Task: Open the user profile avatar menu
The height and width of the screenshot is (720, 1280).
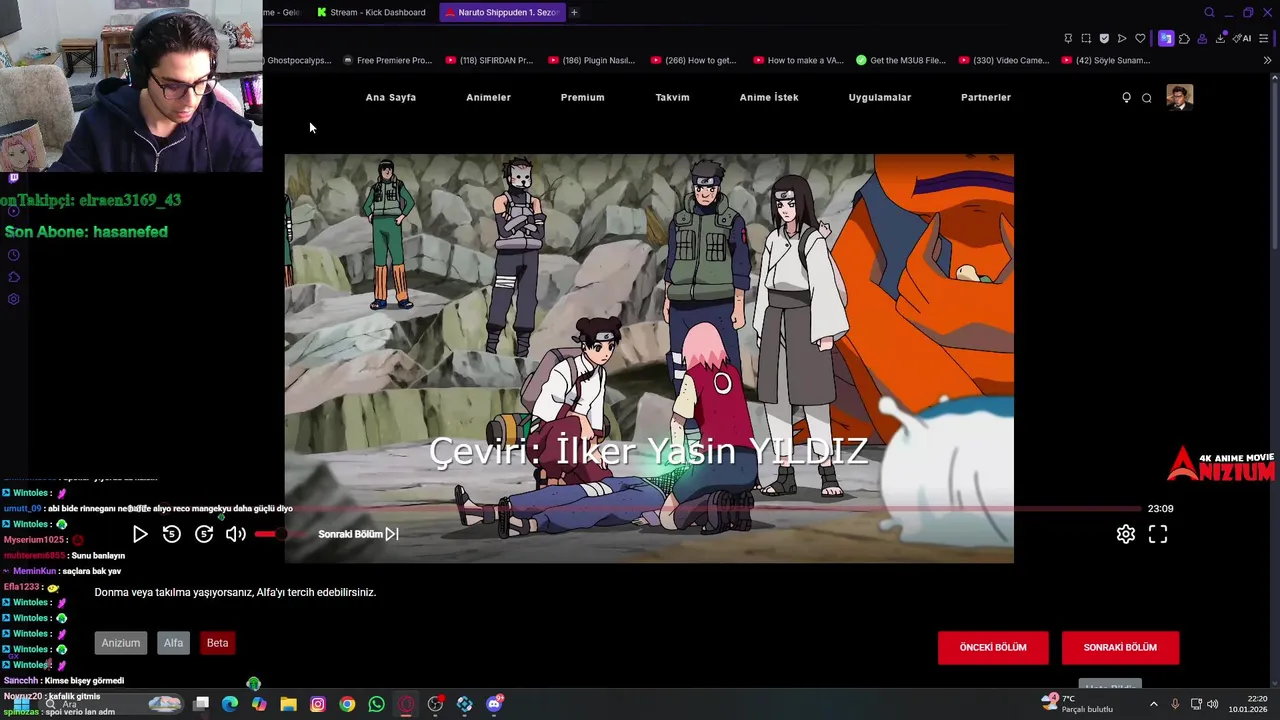Action: (1180, 97)
